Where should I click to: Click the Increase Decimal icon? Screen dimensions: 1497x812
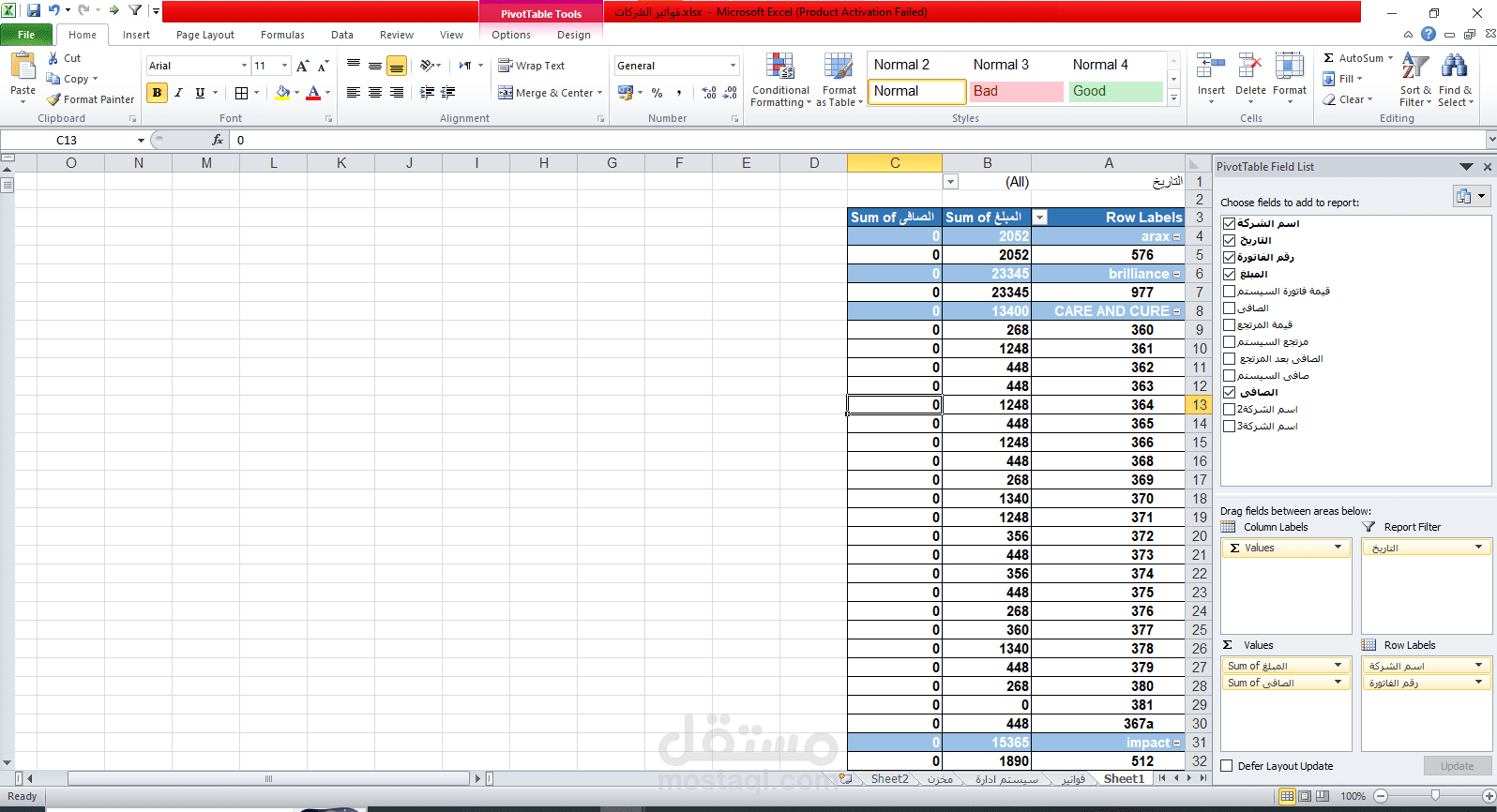[x=709, y=93]
